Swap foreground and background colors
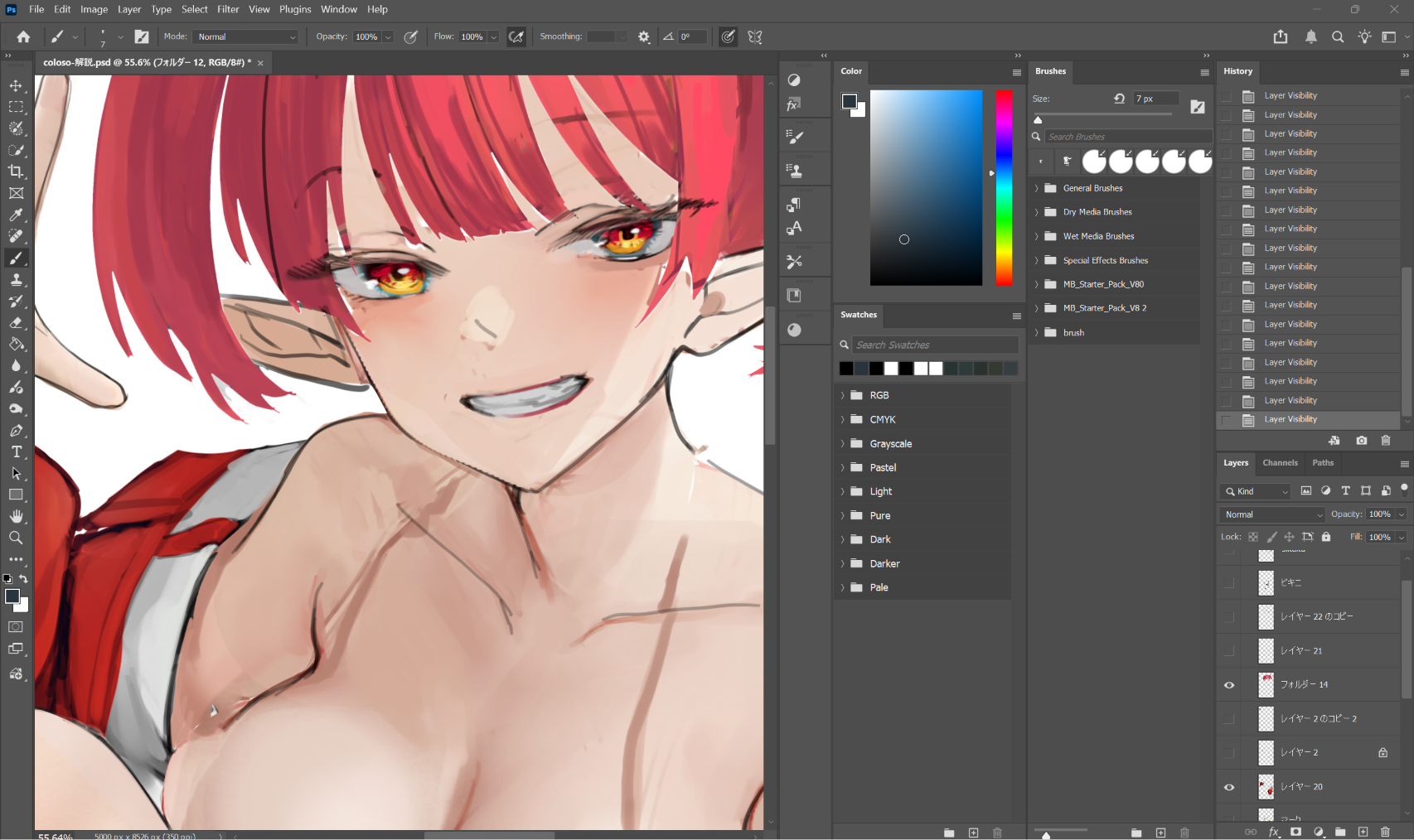 tap(23, 579)
